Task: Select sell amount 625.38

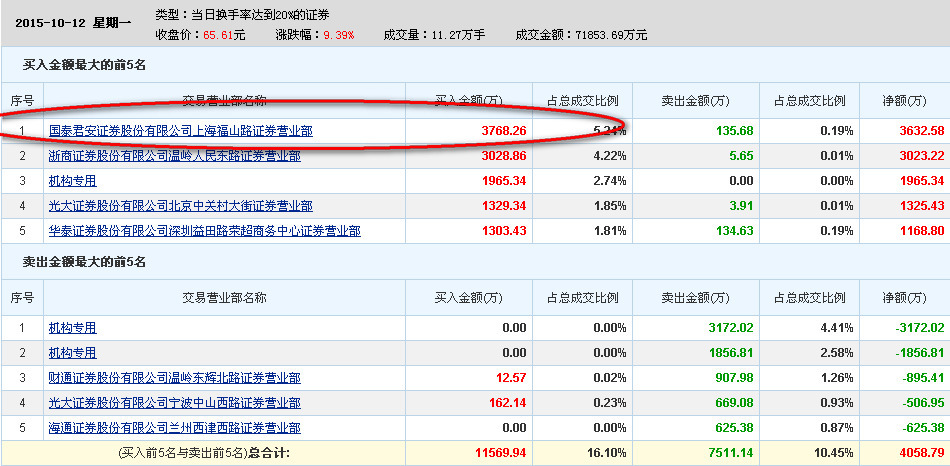Action: tap(734, 428)
